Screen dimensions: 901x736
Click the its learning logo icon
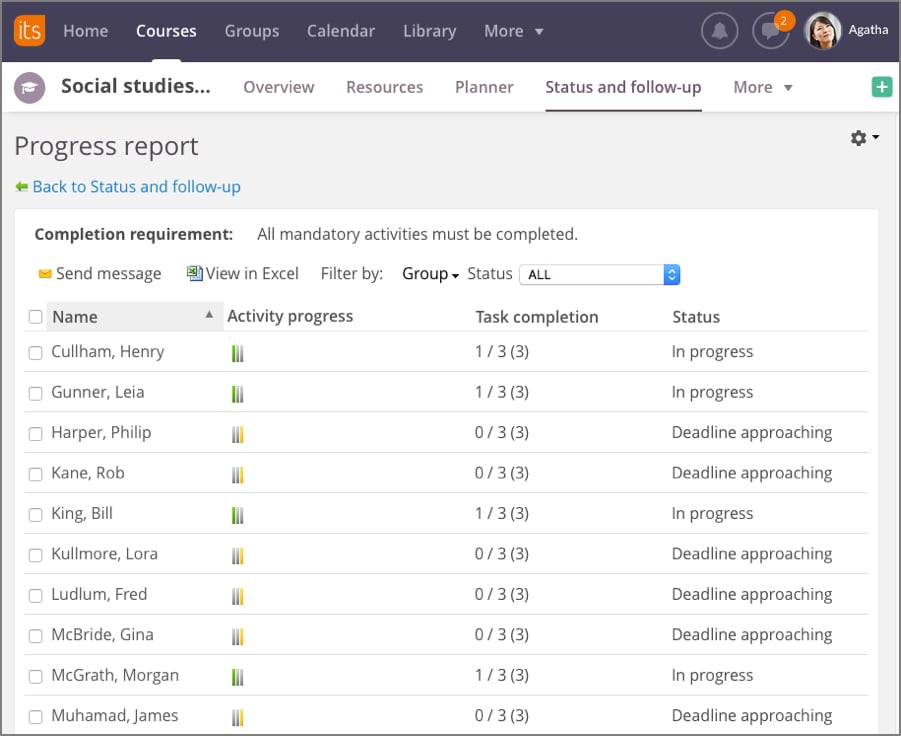(30, 31)
